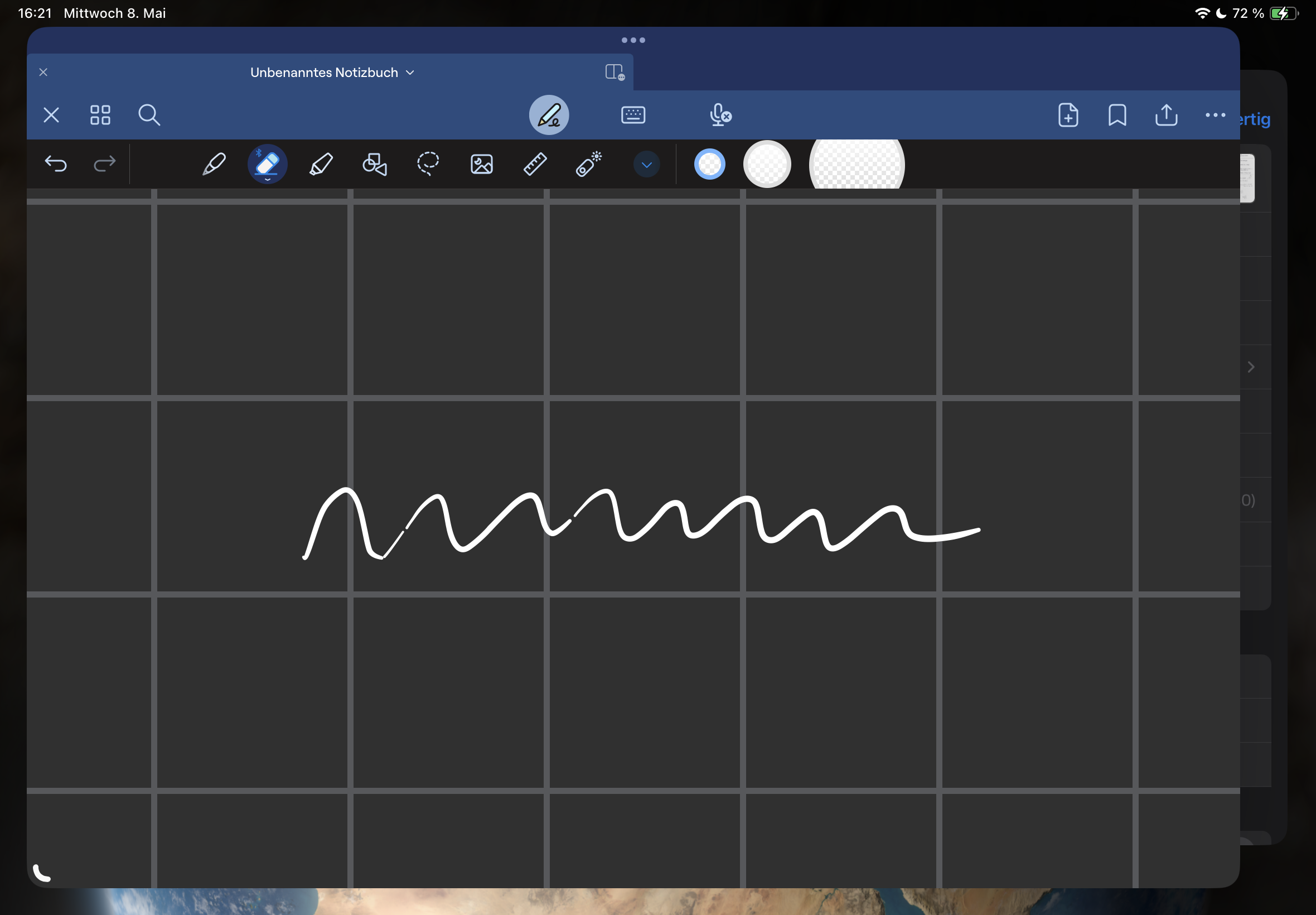Switch to keyboard text mode
The image size is (1316, 915).
pyautogui.click(x=633, y=115)
